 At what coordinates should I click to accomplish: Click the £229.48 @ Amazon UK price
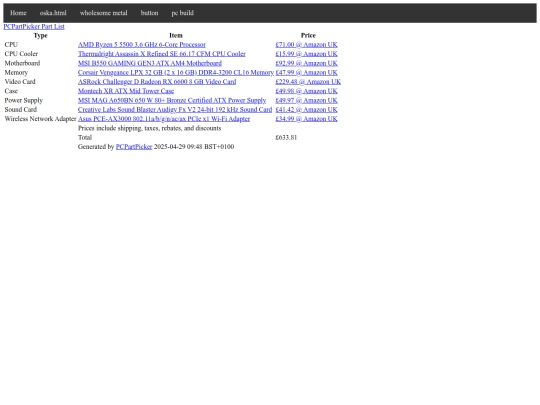308,82
